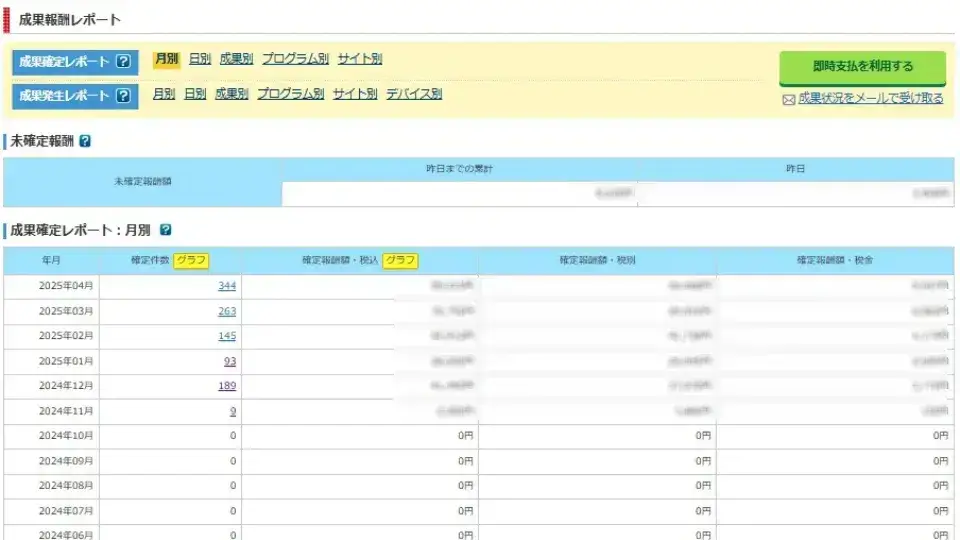Select 成果別 in 成果発生レポート row
960x540 pixels.
(231, 94)
